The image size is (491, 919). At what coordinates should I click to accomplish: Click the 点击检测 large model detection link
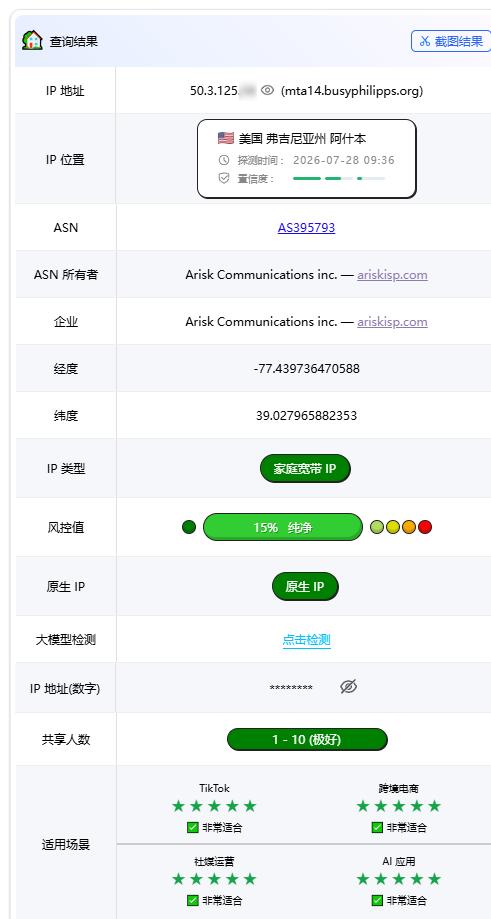(x=306, y=640)
